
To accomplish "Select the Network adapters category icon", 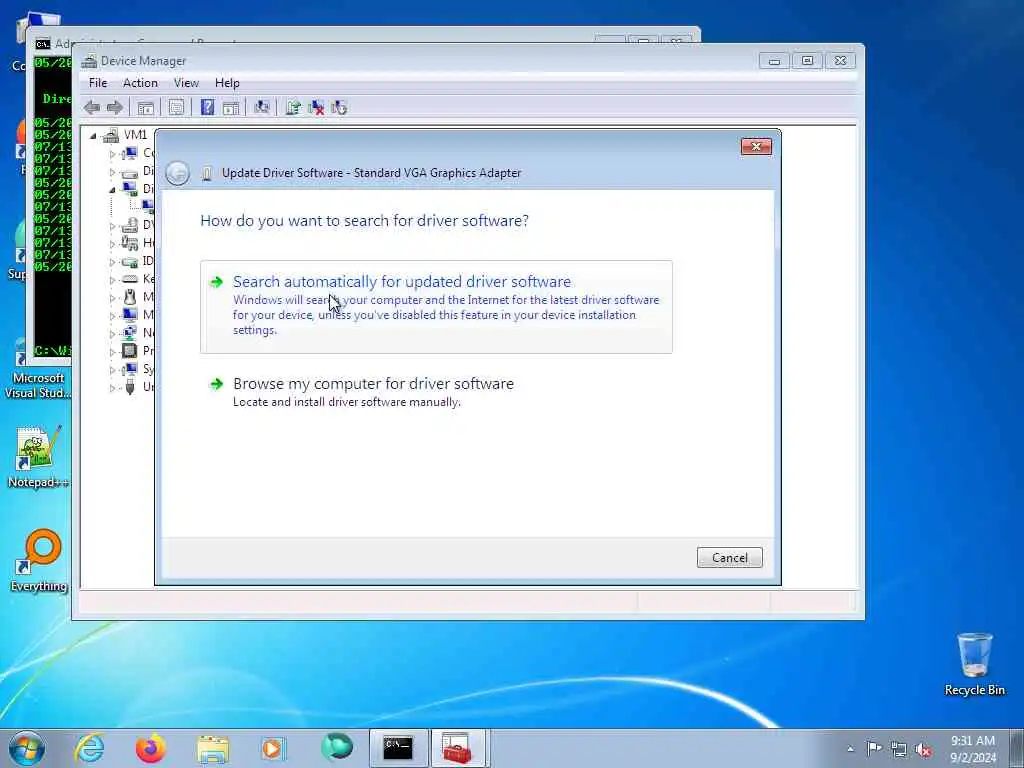I will (130, 332).
